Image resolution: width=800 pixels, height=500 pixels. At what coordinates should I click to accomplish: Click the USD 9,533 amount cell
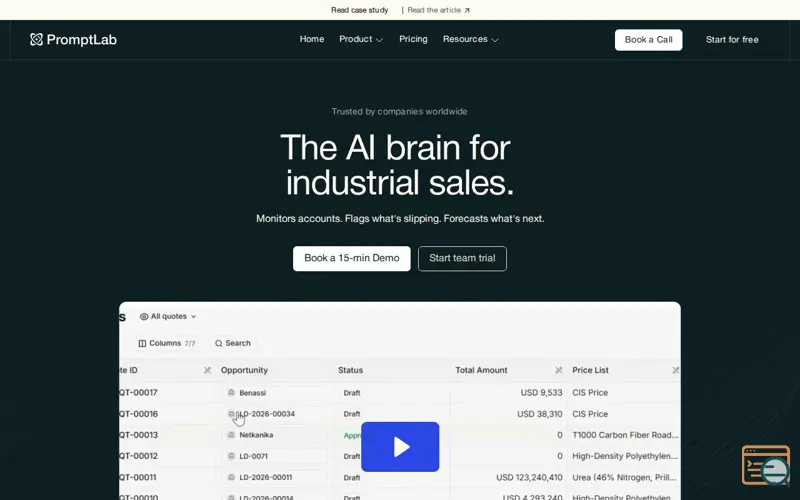tap(541, 393)
